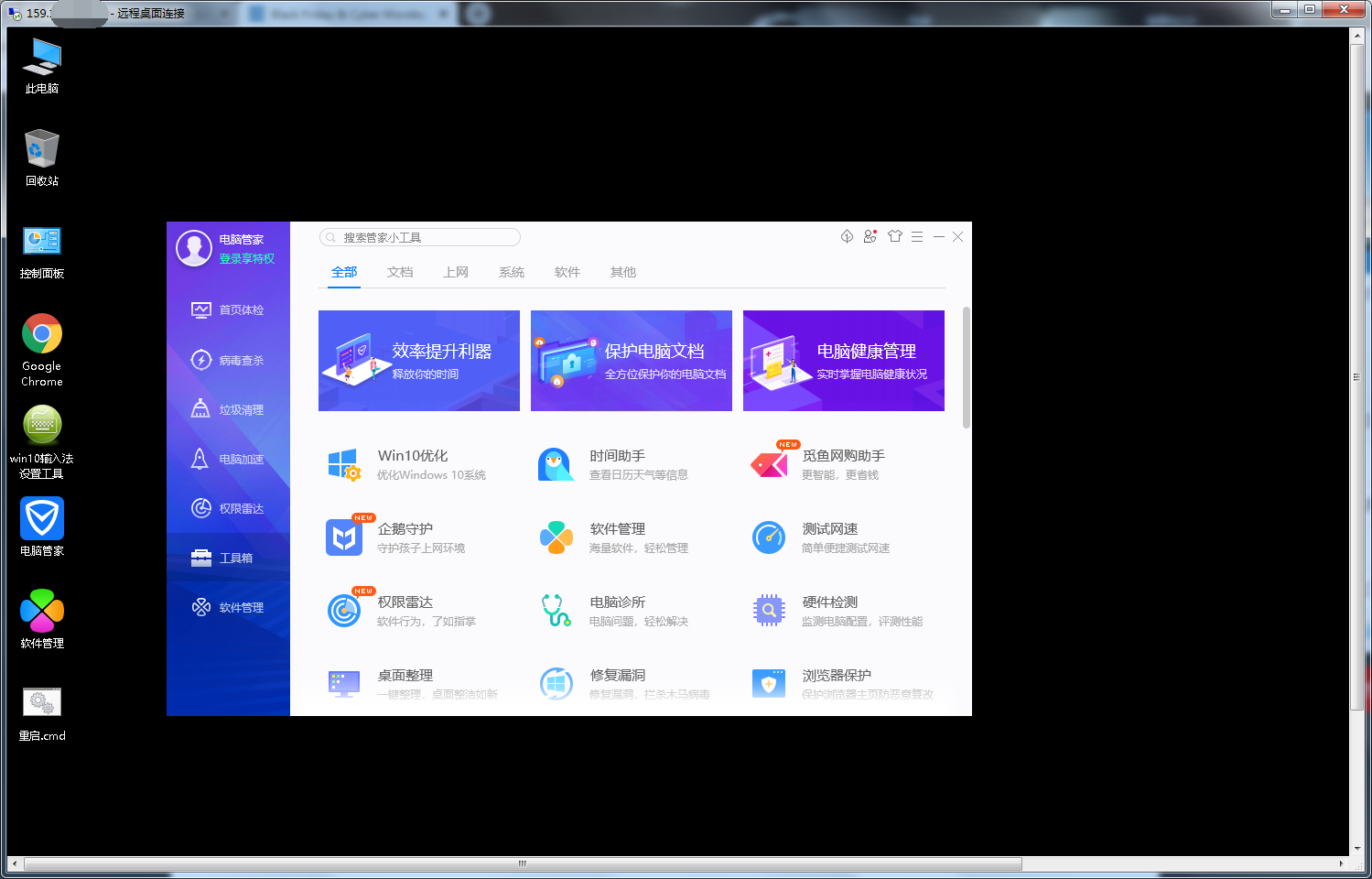Click 优化Windows 10系统 description text
The image size is (1372, 879).
click(x=431, y=475)
